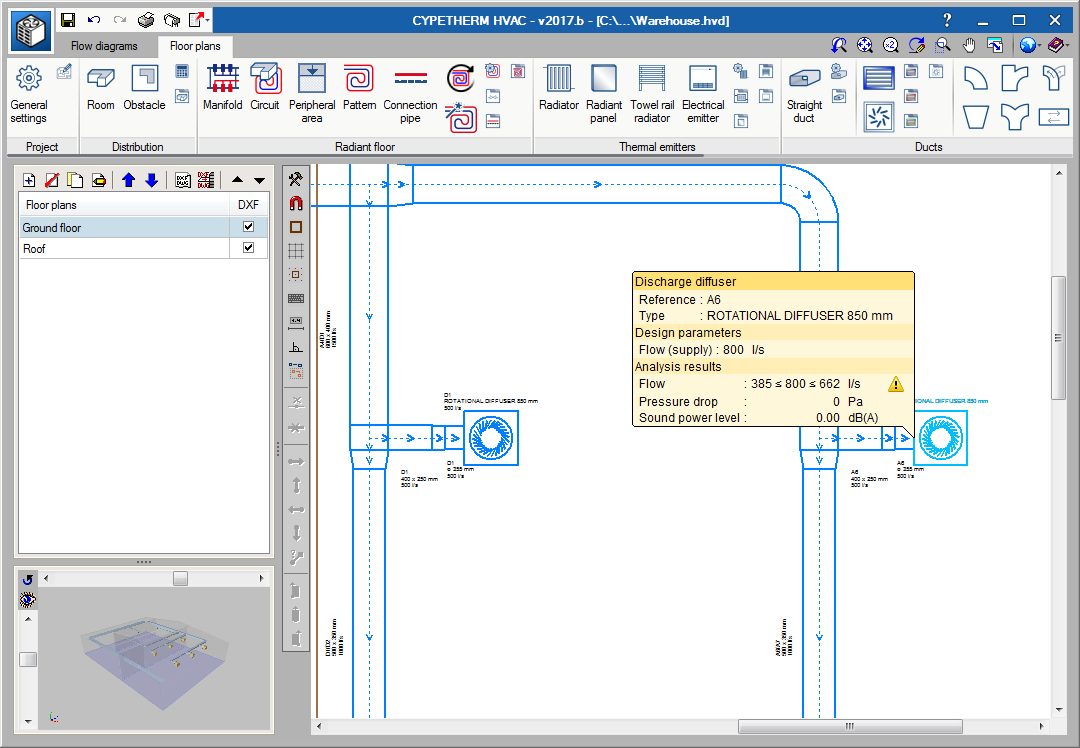Switch to the Flow diagrams tab
The height and width of the screenshot is (748, 1080).
coord(104,46)
